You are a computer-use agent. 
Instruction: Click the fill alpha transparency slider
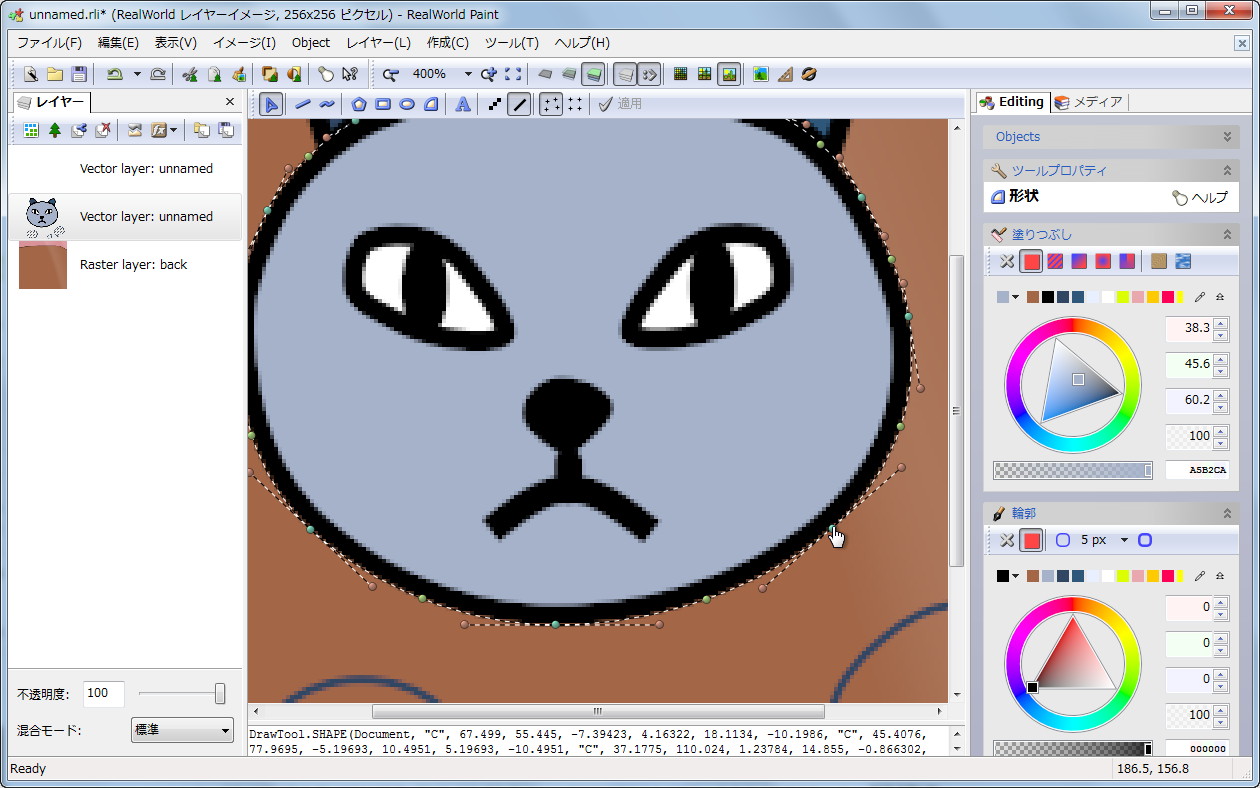tap(1073, 470)
